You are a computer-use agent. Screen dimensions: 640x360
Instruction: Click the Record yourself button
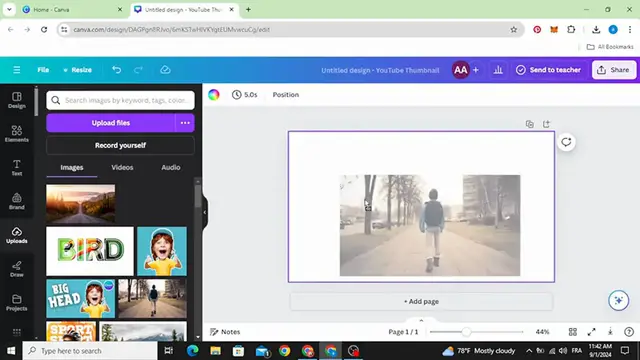pos(120,145)
